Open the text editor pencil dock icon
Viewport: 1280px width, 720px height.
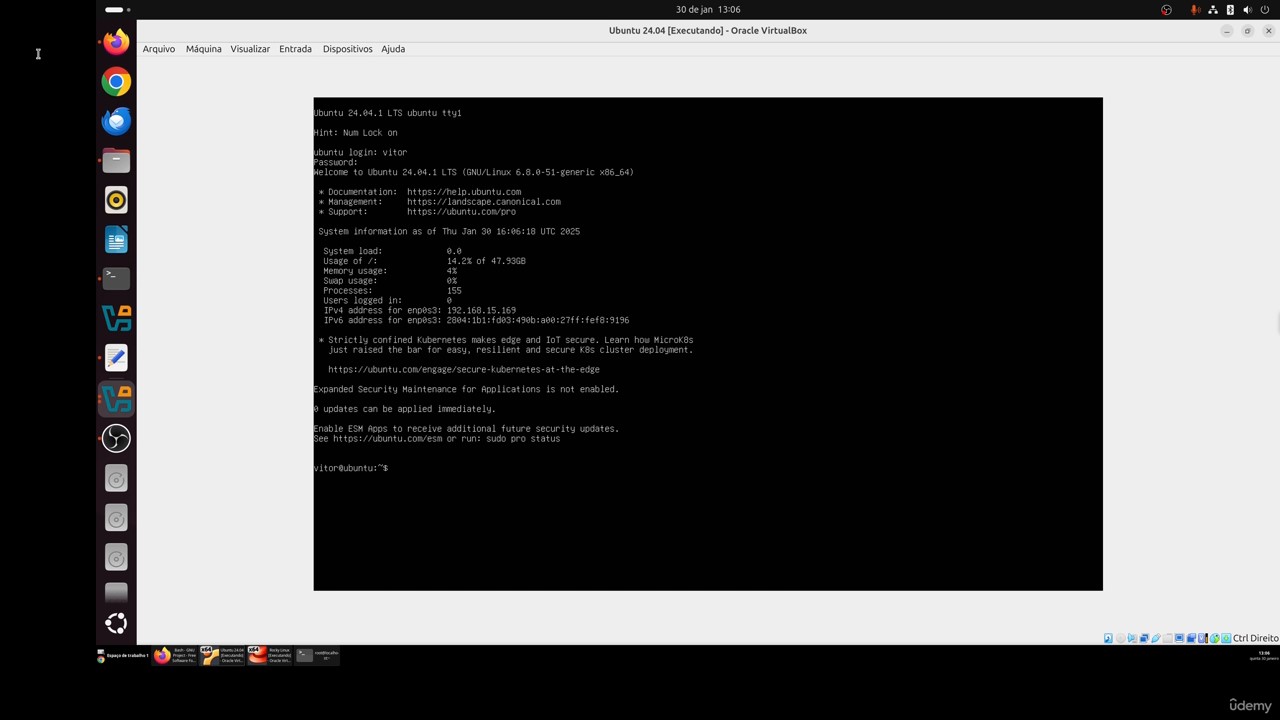coord(116,358)
